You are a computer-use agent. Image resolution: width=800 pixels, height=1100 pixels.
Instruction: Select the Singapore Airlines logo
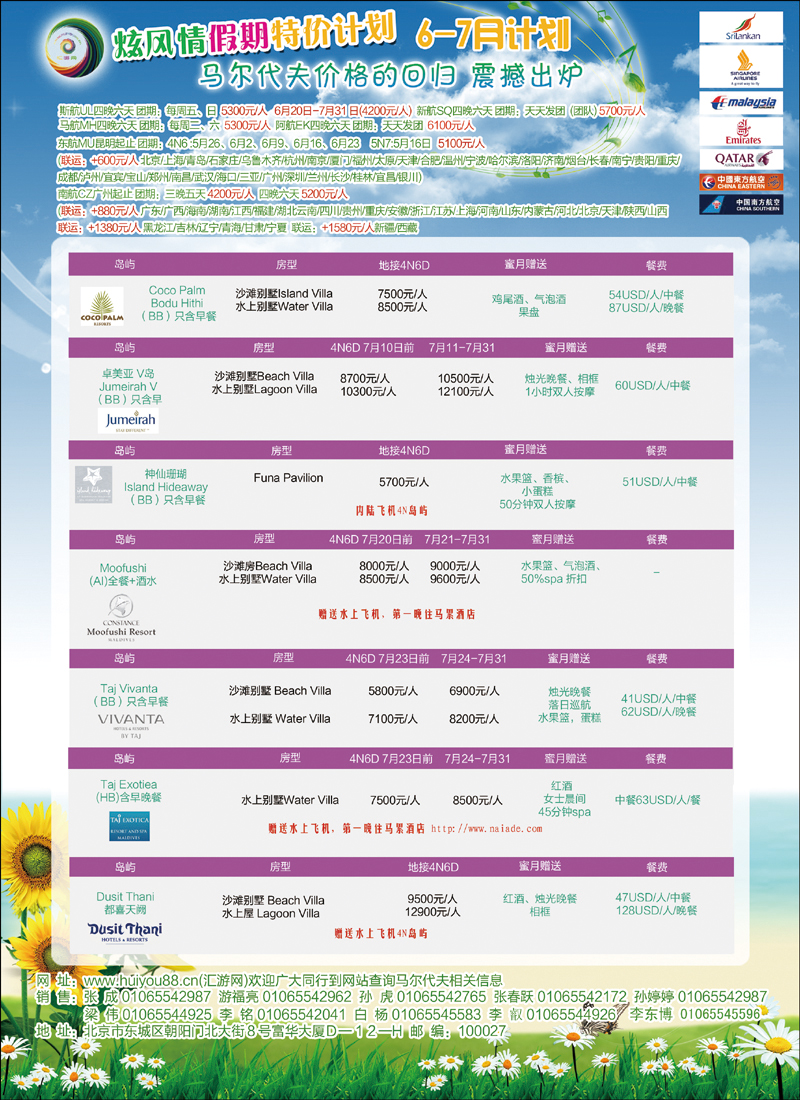[x=741, y=68]
